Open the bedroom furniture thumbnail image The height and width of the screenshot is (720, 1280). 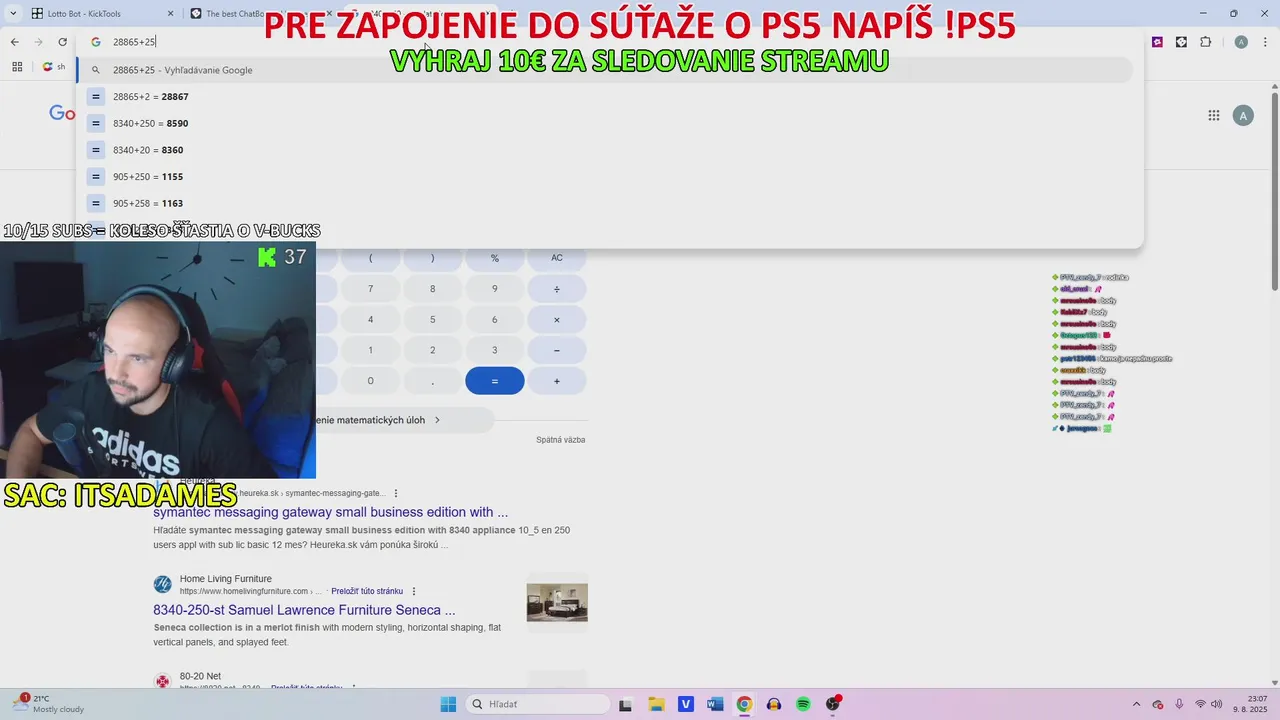[x=557, y=603]
